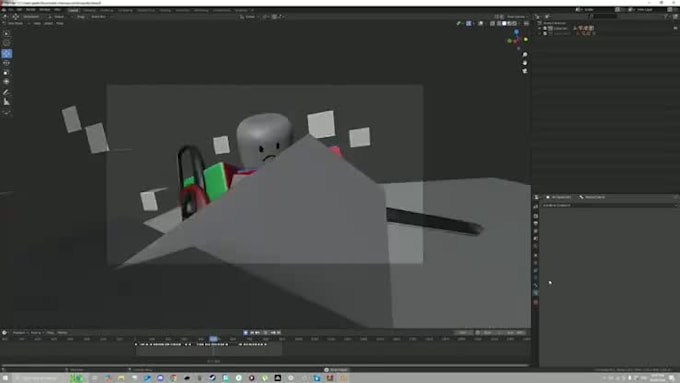
Task: Open the timeline Keying menu
Action: pos(36,332)
